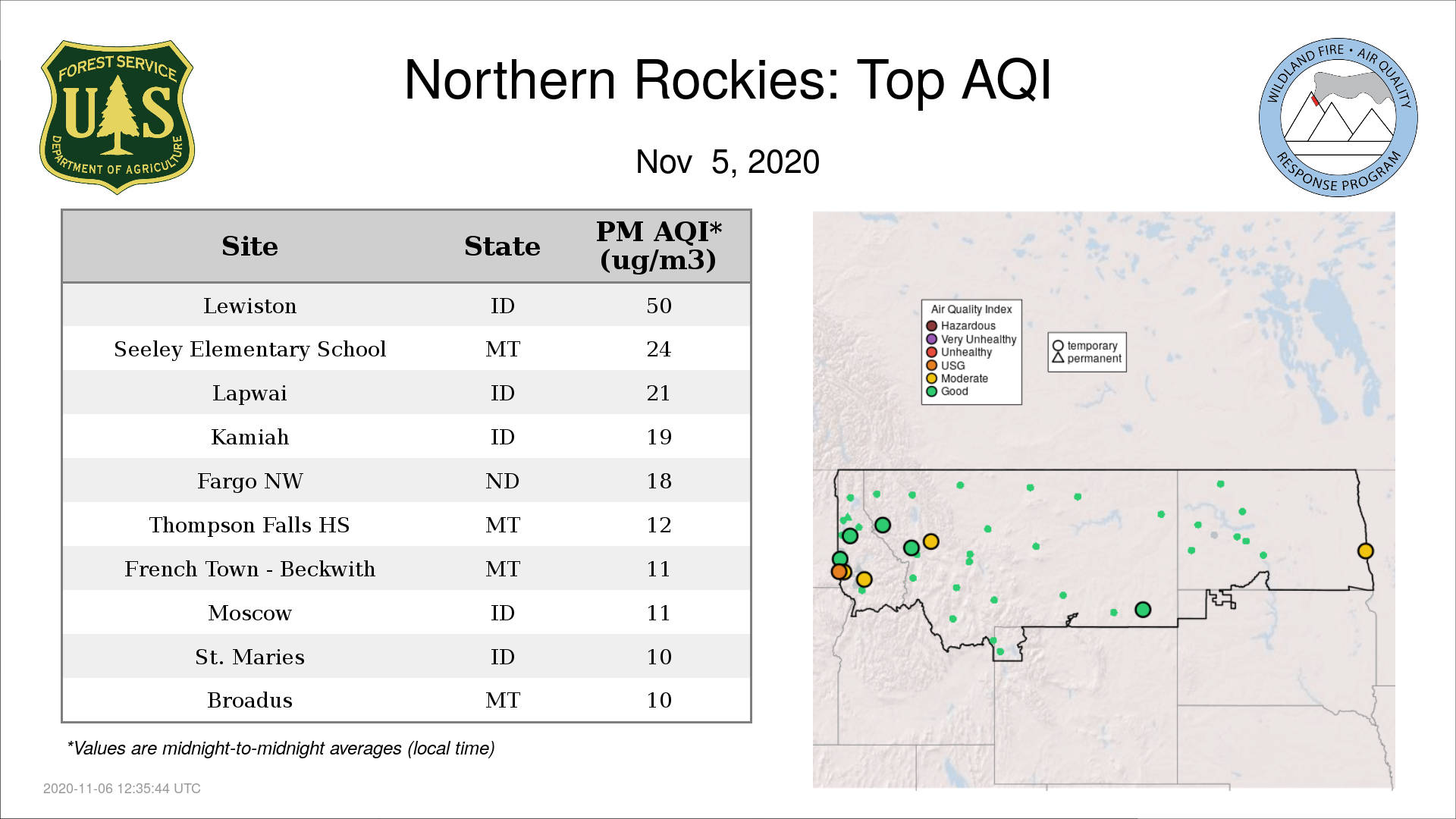Click the US Forest Service shield logo

(117, 117)
